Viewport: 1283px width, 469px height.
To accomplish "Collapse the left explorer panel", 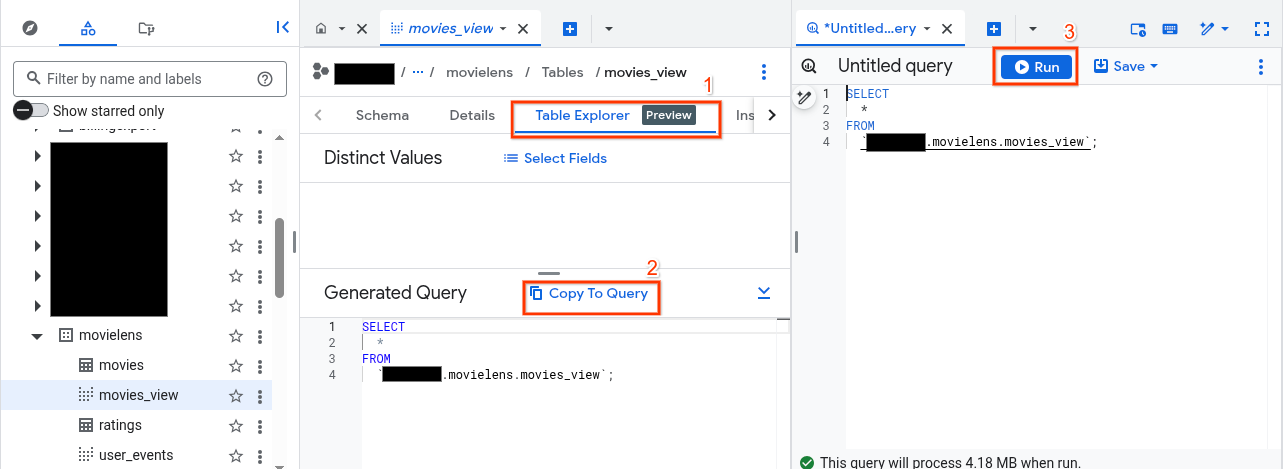I will point(283,28).
